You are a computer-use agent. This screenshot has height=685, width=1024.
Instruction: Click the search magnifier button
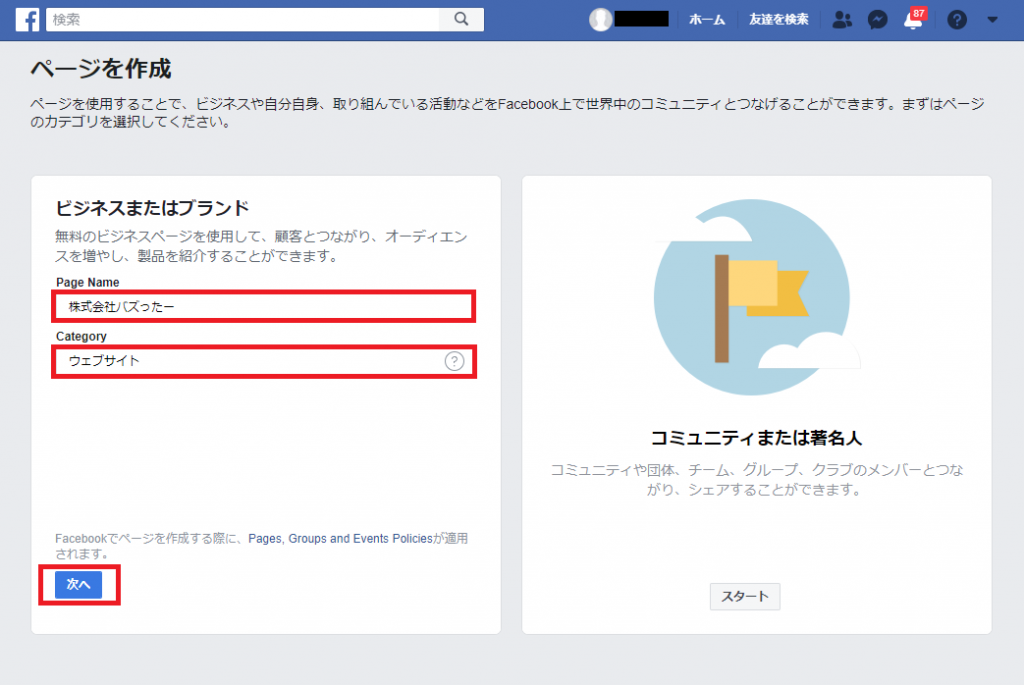click(x=461, y=19)
